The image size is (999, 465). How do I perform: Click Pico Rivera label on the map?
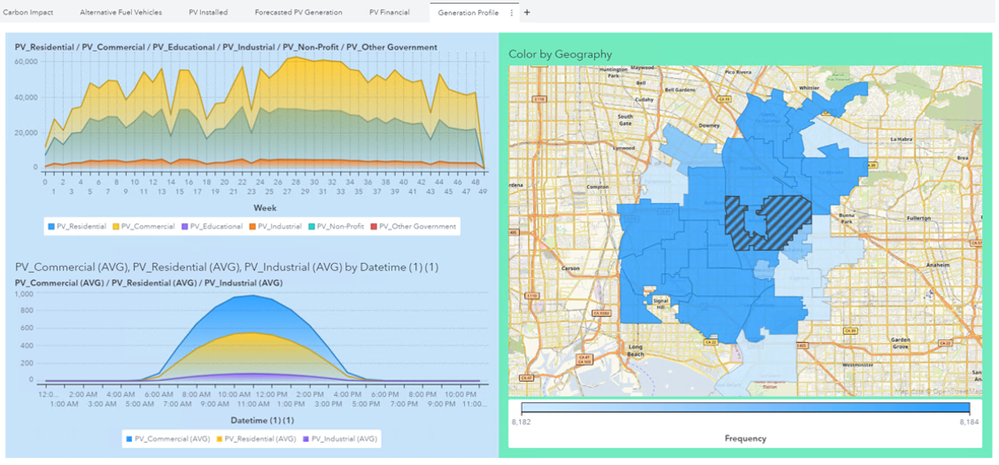click(737, 73)
